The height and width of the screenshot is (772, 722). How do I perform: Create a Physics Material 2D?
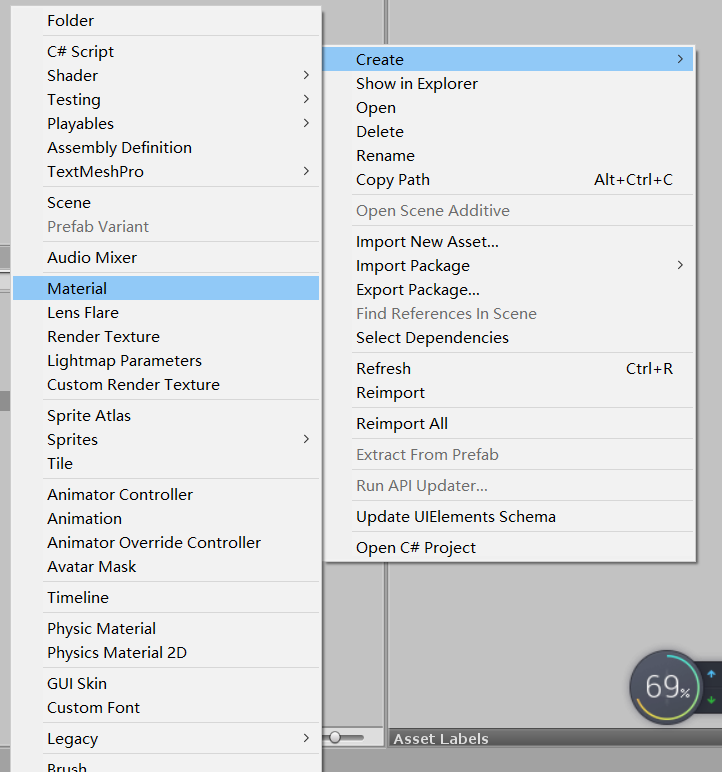click(x=166, y=653)
